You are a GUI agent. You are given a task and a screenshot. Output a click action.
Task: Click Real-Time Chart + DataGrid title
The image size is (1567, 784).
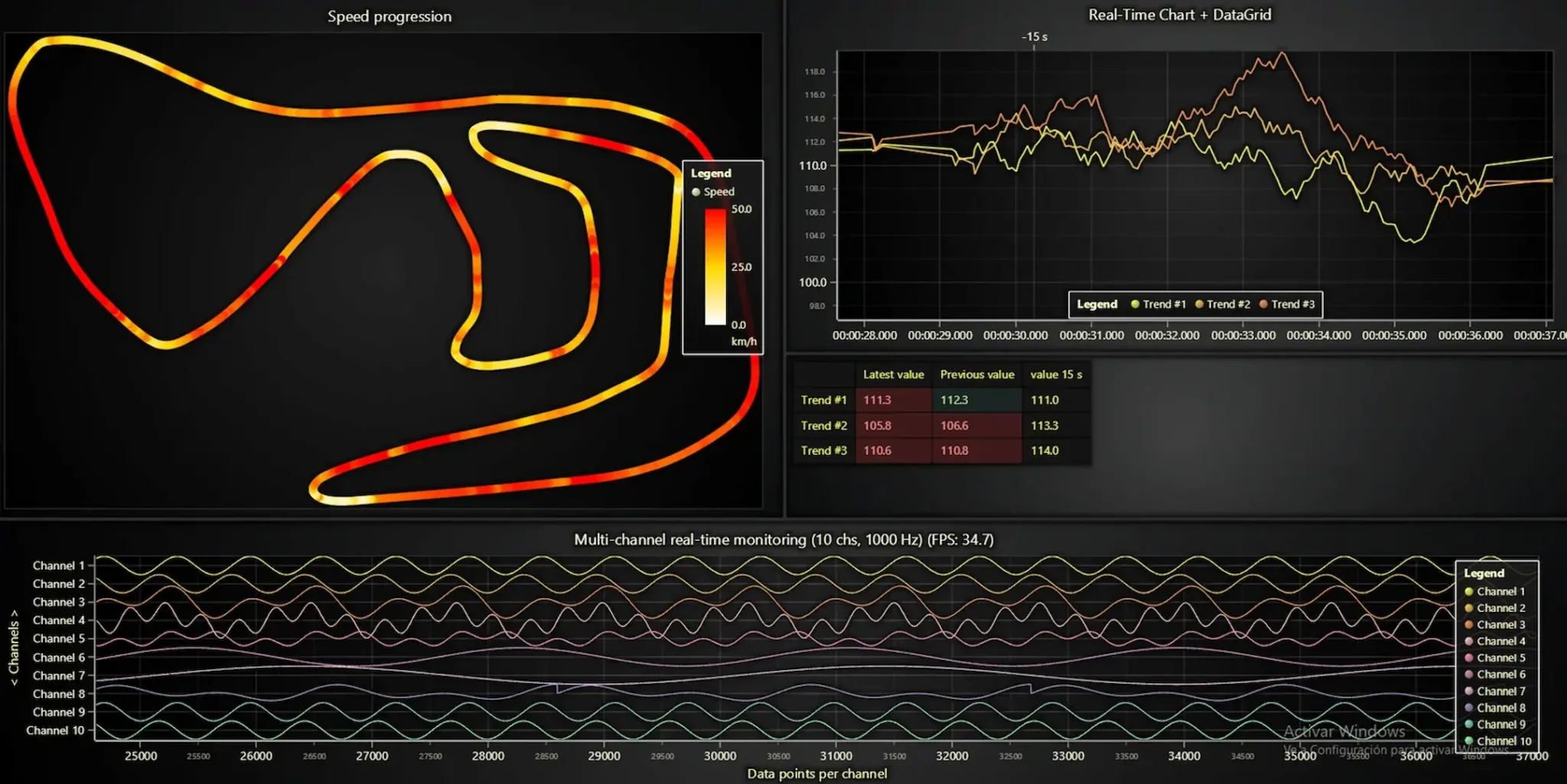(x=1180, y=15)
